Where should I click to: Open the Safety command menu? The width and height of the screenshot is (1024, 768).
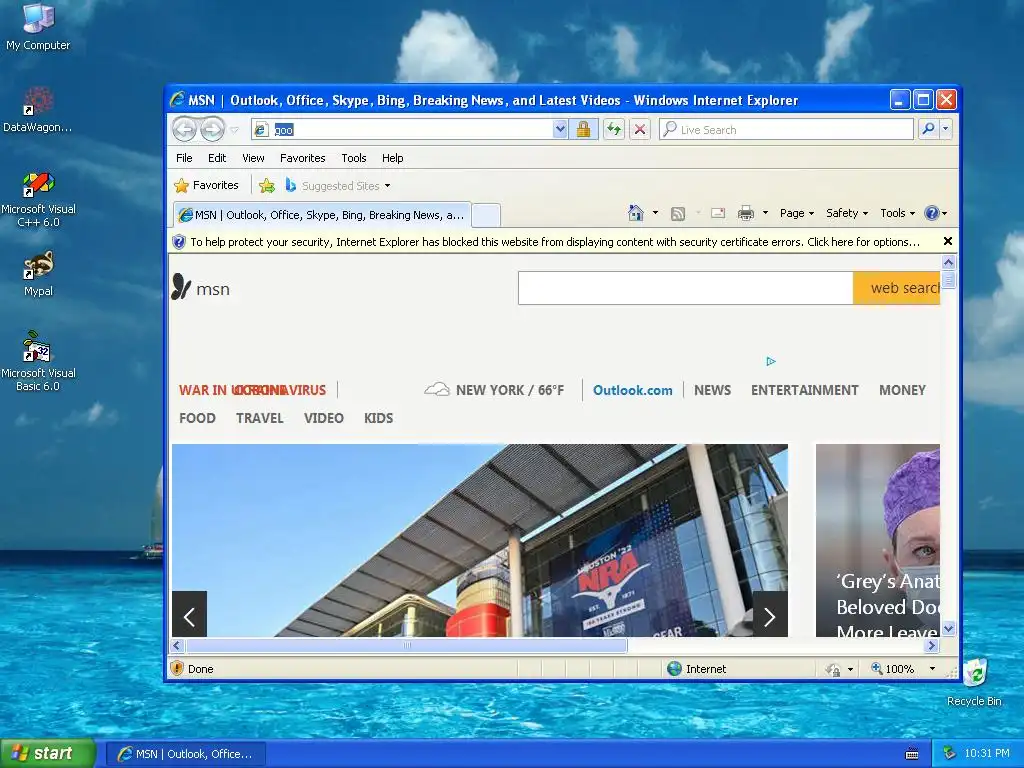click(847, 213)
